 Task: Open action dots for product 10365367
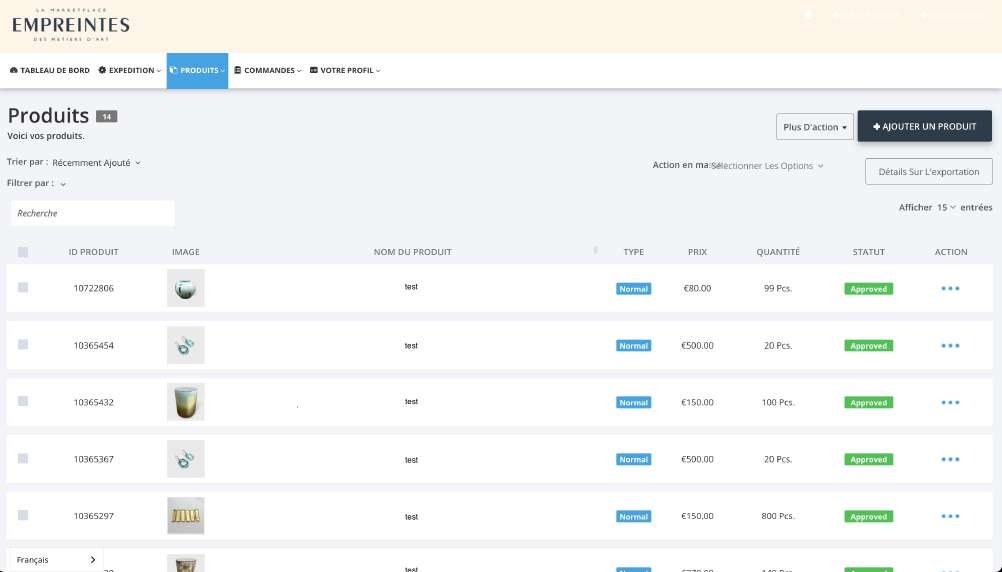click(950, 460)
